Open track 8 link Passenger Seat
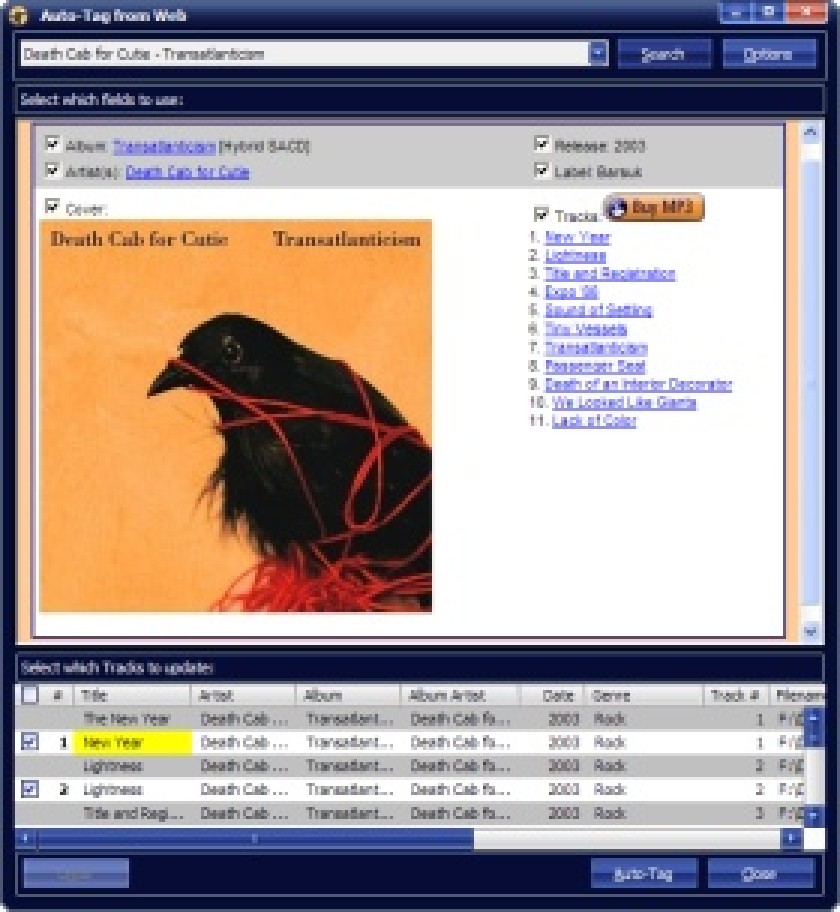This screenshot has width=840, height=912. pyautogui.click(x=595, y=366)
